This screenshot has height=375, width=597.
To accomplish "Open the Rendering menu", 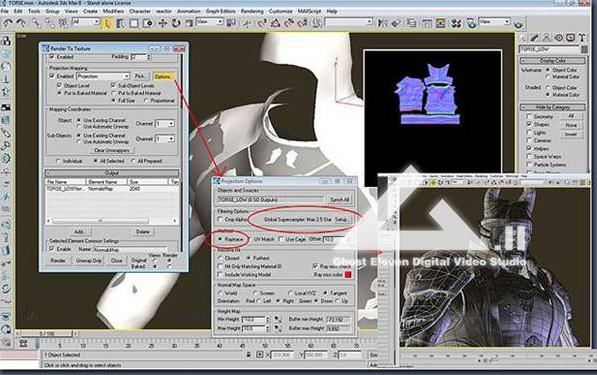I will click(x=252, y=11).
